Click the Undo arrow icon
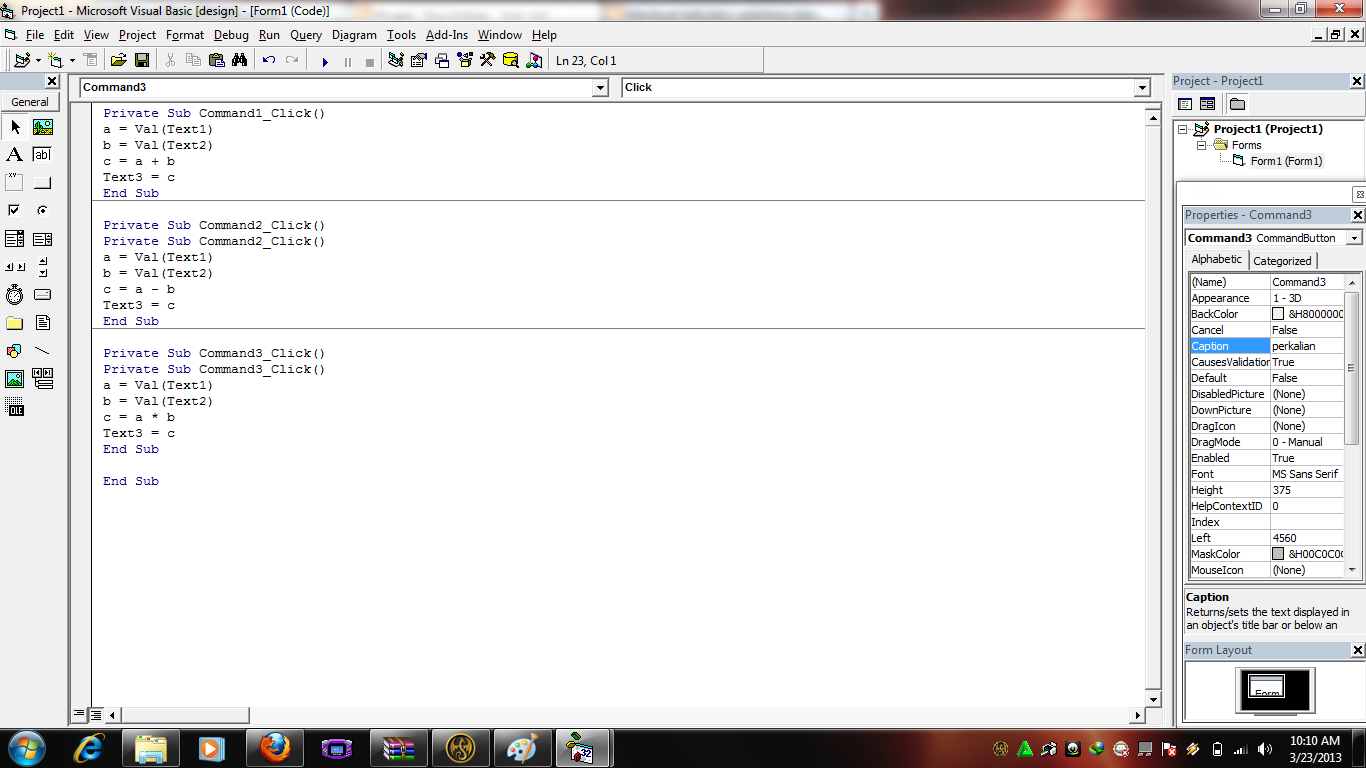1366x768 pixels. coord(269,60)
